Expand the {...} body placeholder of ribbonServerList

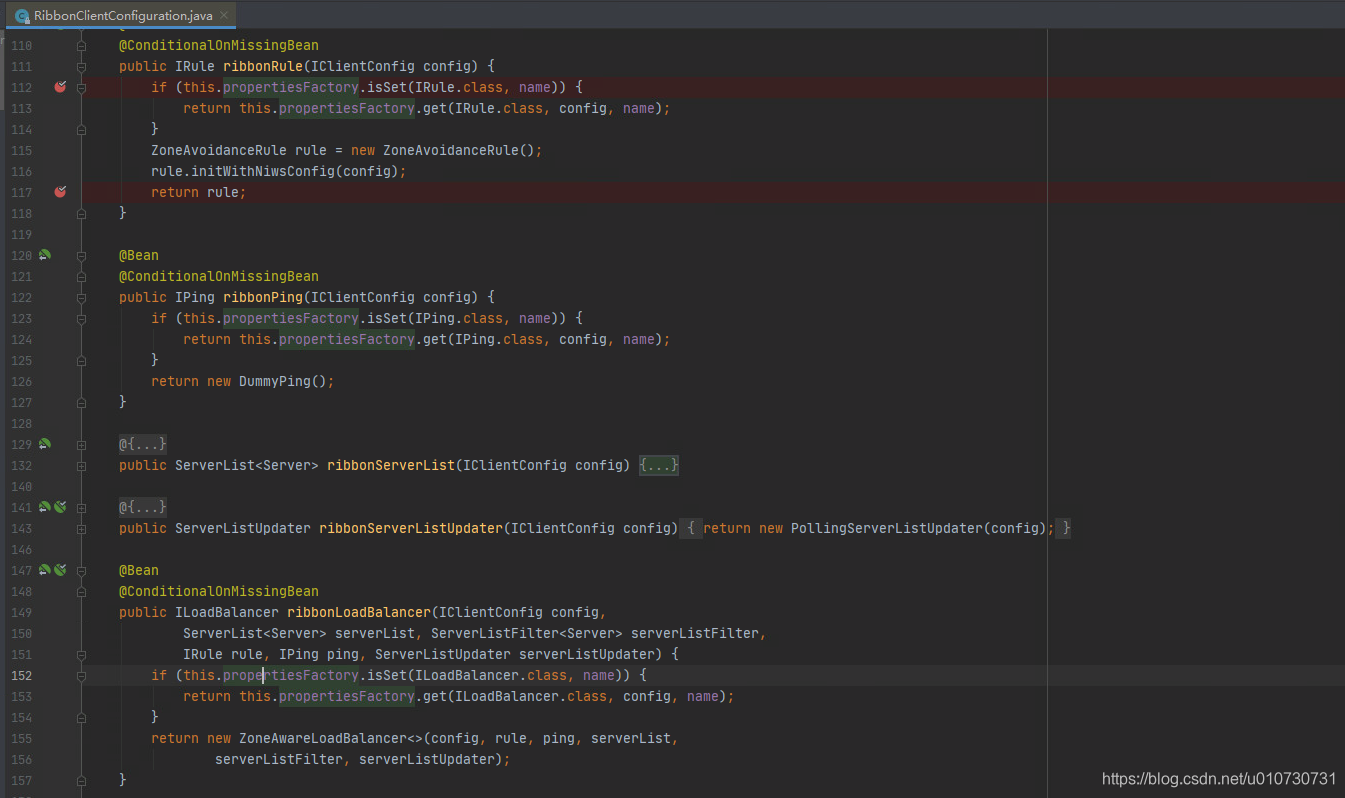point(659,465)
